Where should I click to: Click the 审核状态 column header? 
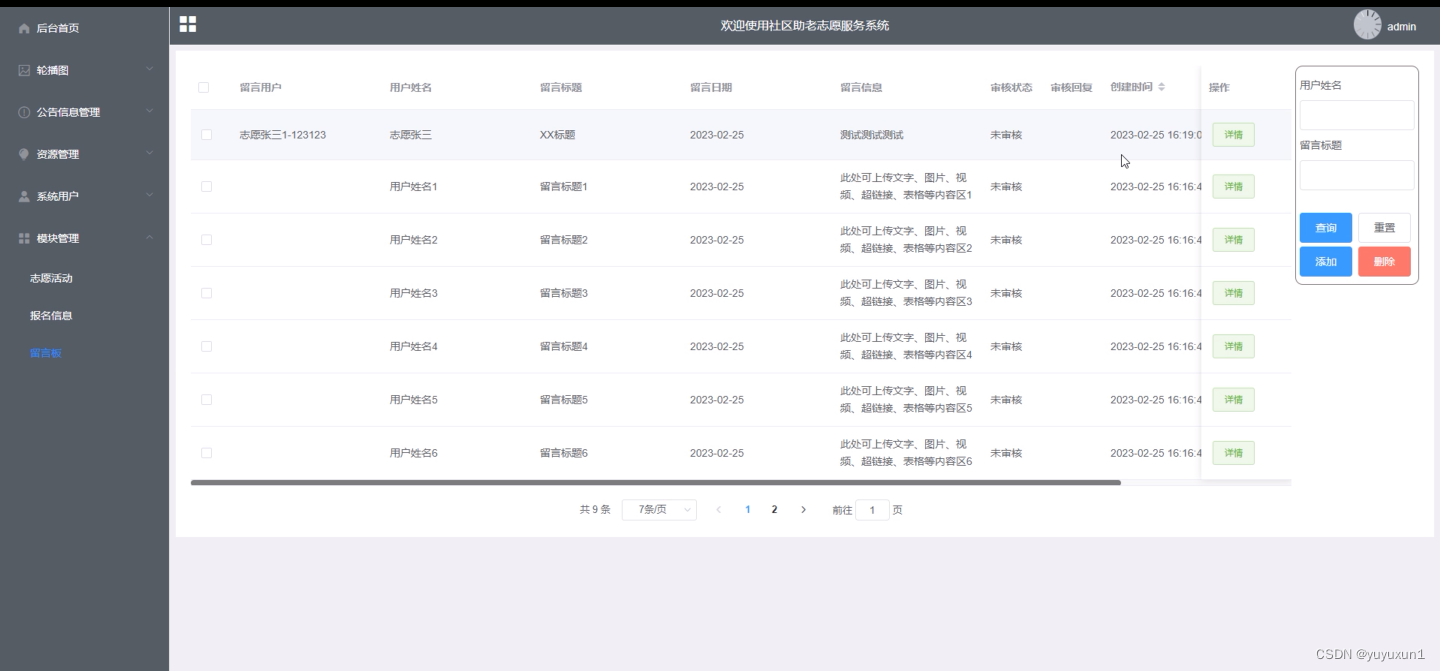pyautogui.click(x=1011, y=87)
